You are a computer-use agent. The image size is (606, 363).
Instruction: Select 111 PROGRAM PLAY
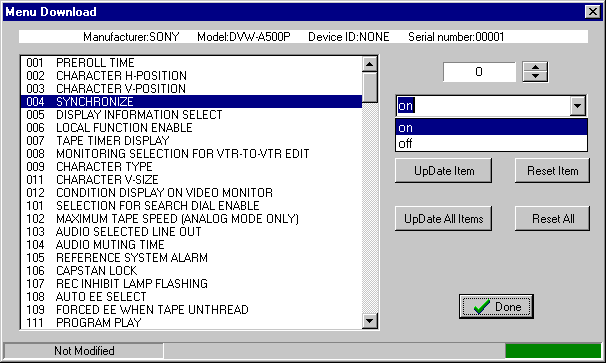tap(191, 322)
